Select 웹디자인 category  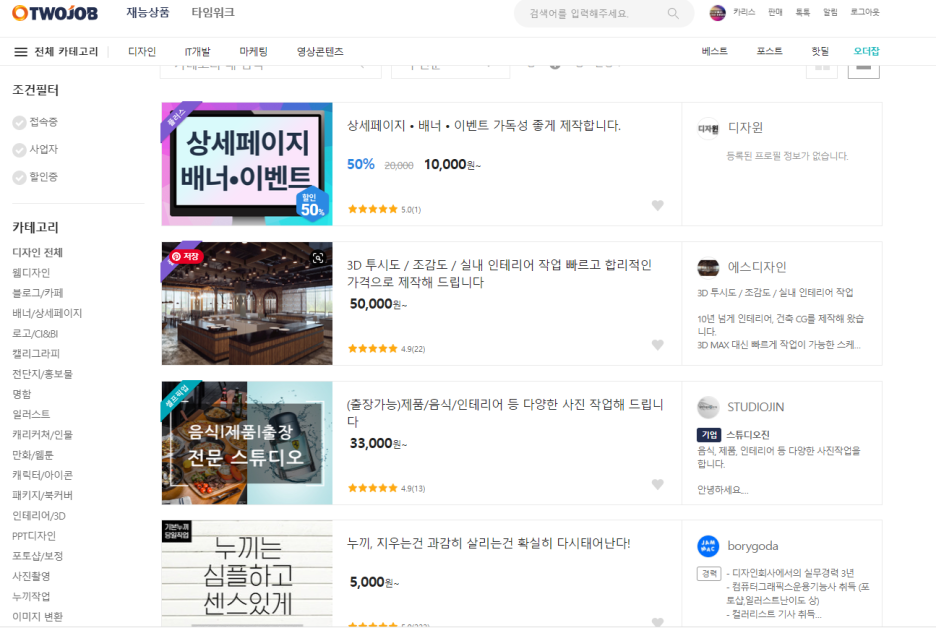[31, 273]
